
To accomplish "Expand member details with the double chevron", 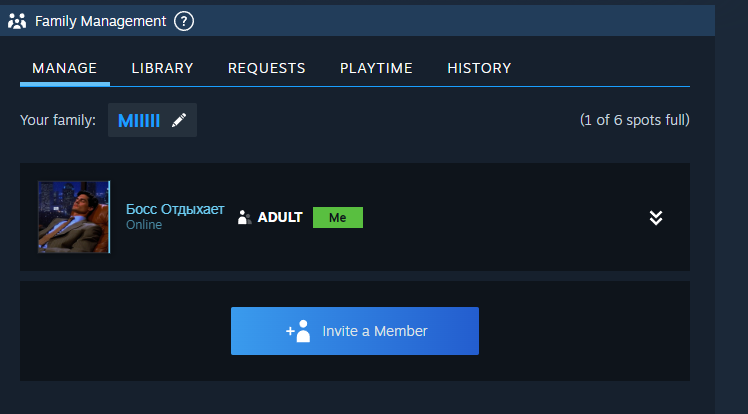I will [x=656, y=218].
